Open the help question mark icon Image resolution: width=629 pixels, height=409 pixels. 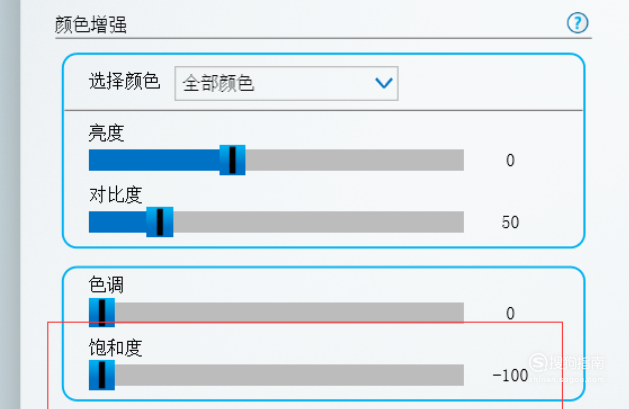(578, 23)
